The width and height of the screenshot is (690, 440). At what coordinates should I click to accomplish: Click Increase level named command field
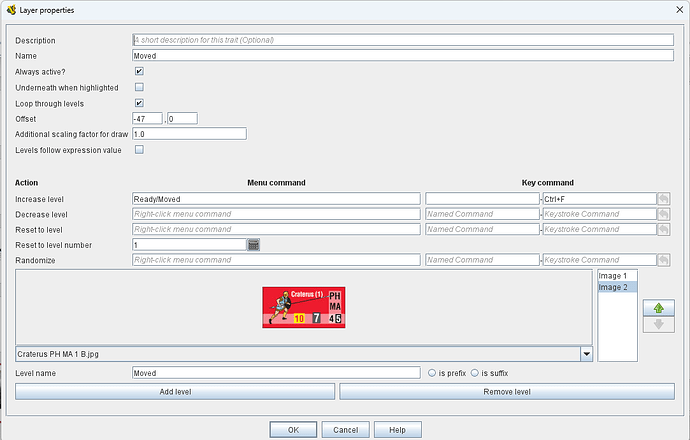[x=482, y=199]
